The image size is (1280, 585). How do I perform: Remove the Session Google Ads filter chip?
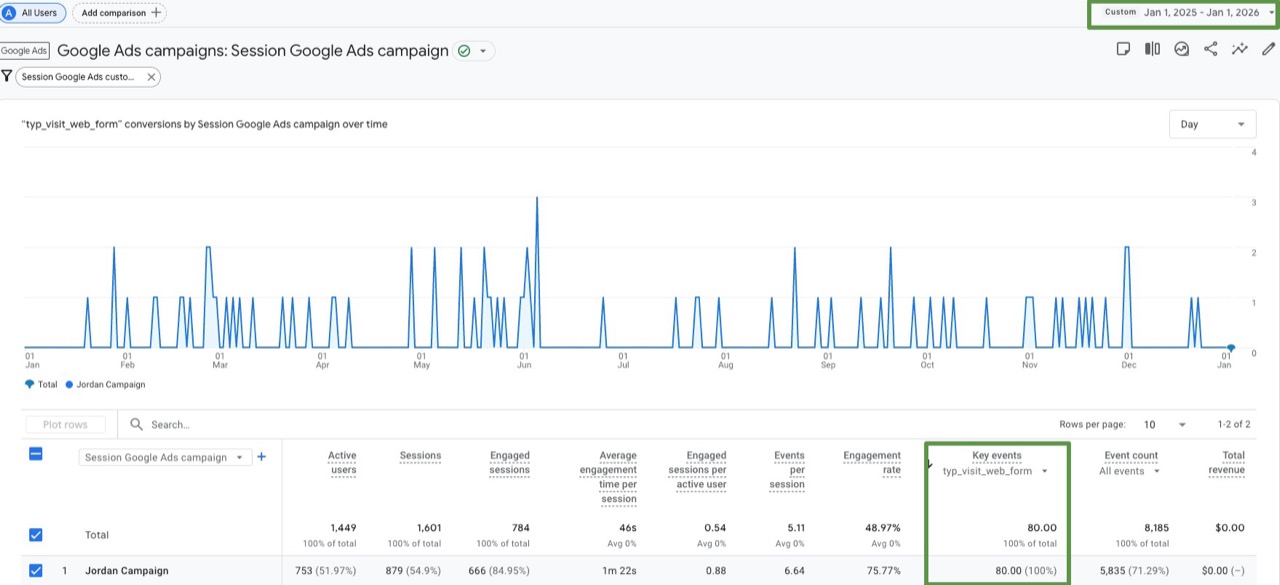pyautogui.click(x=151, y=77)
